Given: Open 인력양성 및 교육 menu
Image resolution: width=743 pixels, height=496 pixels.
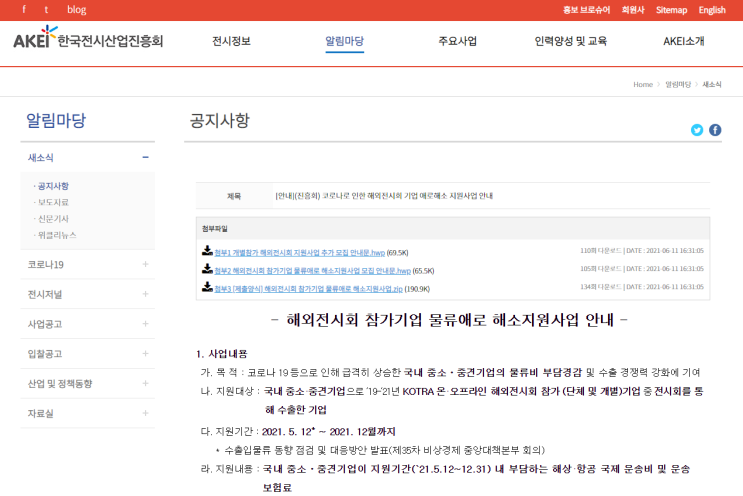Looking at the screenshot, I should pos(571,41).
